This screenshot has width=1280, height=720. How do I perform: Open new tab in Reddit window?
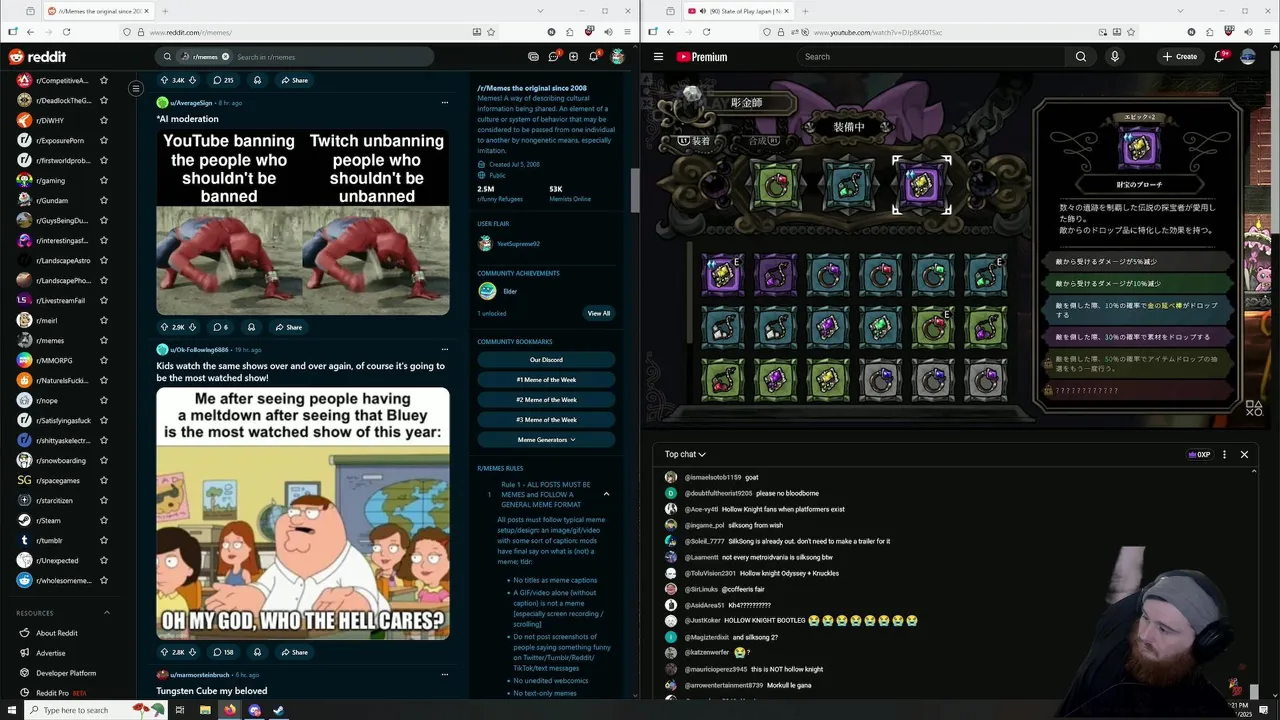(165, 11)
